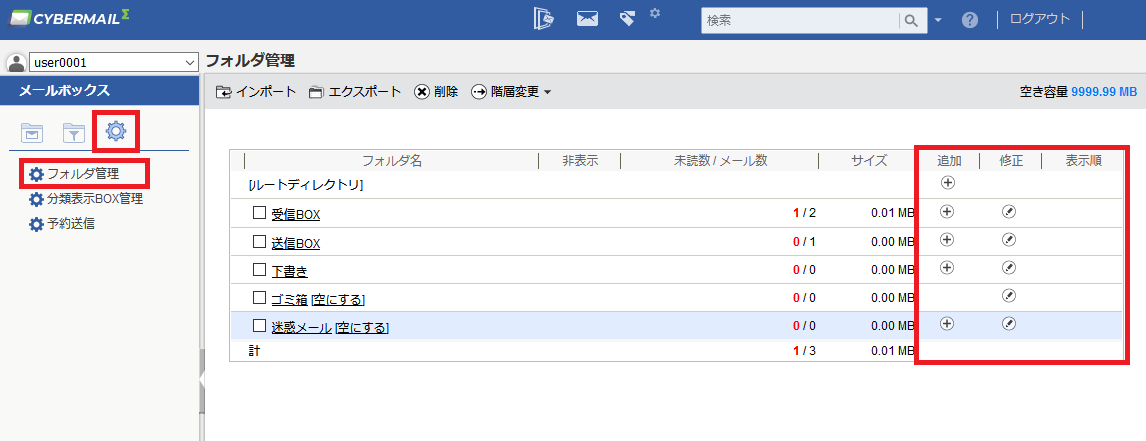This screenshot has width=1146, height=441.
Task: Check the 送信BOX checkbox
Action: tap(259, 241)
